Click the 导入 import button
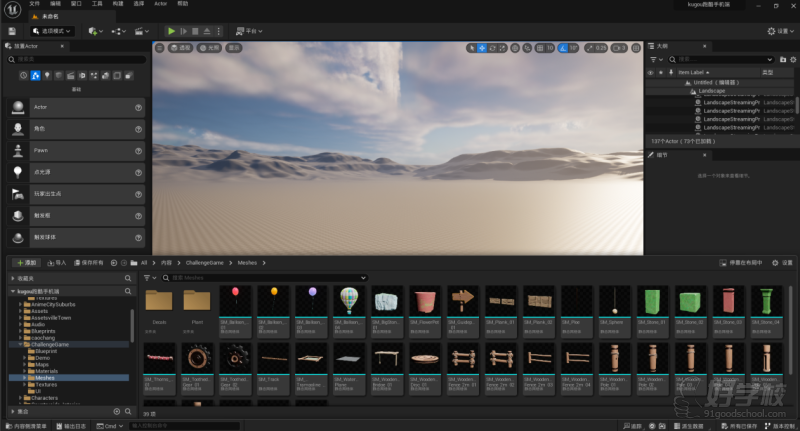 point(56,262)
